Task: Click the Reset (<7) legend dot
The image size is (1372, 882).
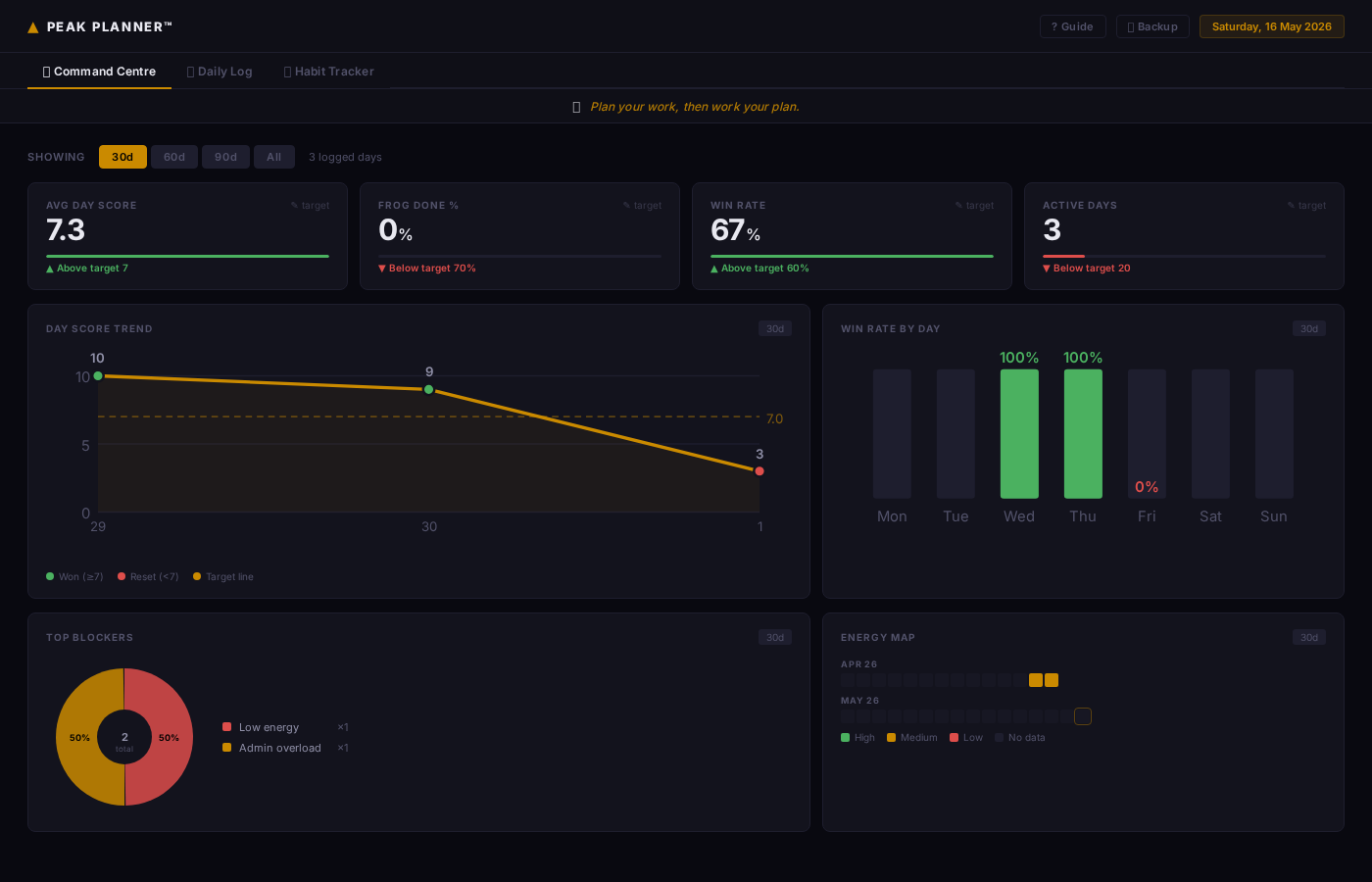Action: [x=122, y=576]
